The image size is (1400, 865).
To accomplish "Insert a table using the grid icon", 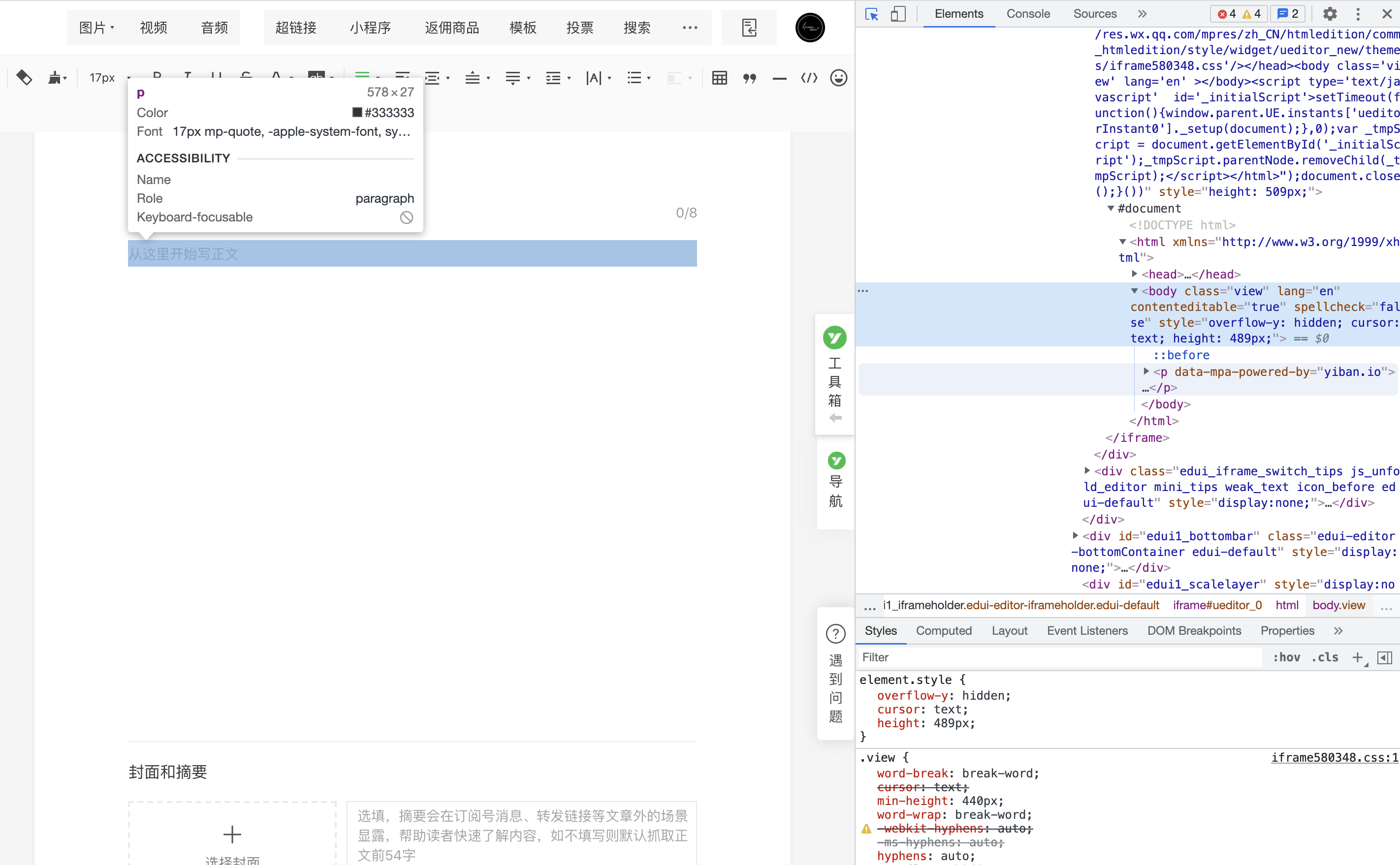I will pos(720,78).
